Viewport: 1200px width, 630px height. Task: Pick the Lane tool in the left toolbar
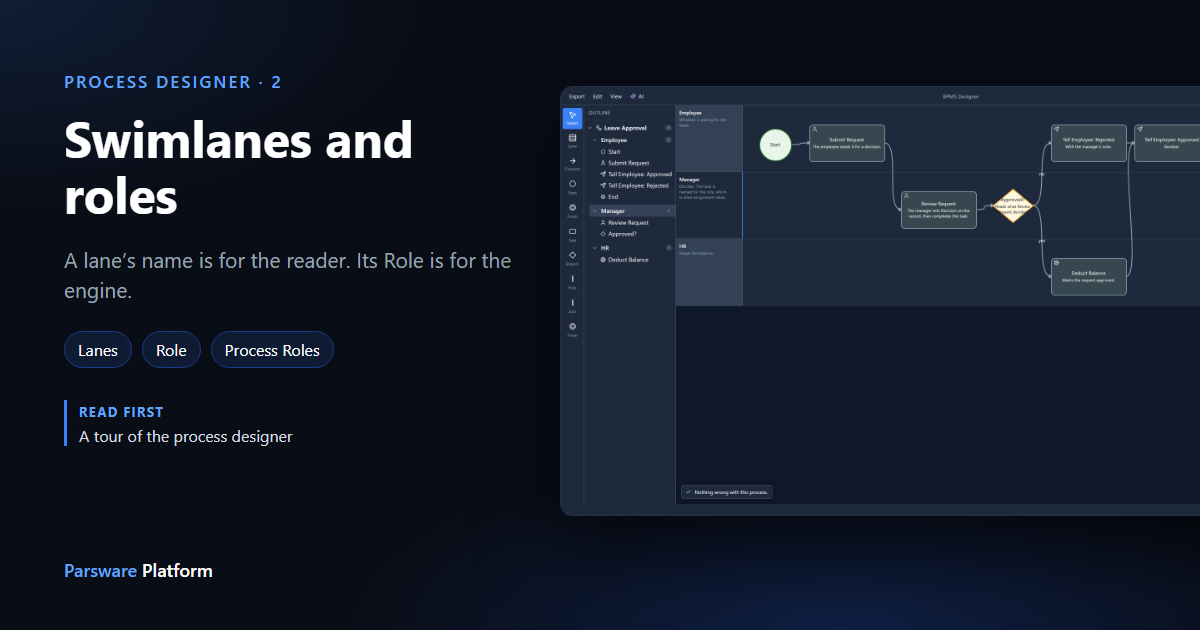coord(572,141)
